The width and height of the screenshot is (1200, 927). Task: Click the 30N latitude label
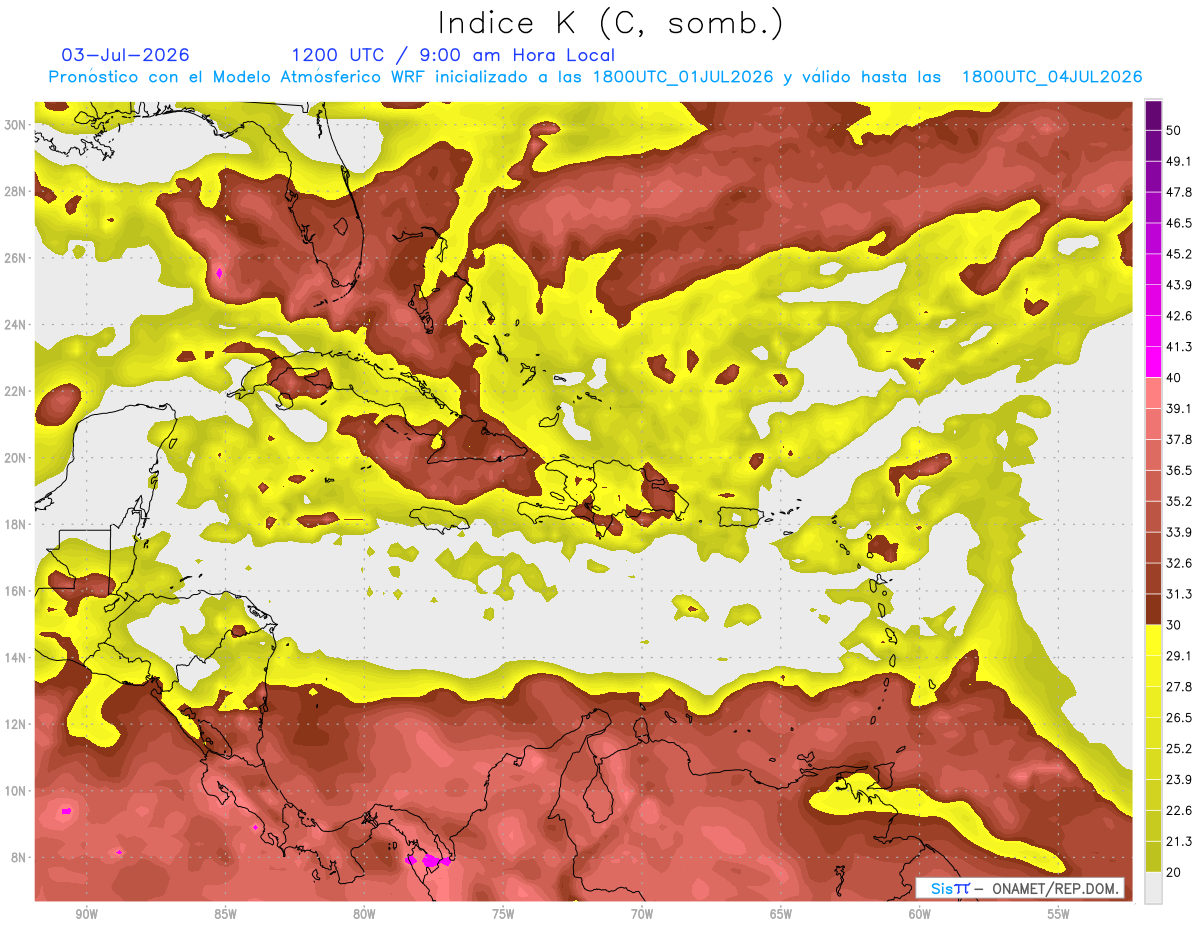(x=17, y=125)
